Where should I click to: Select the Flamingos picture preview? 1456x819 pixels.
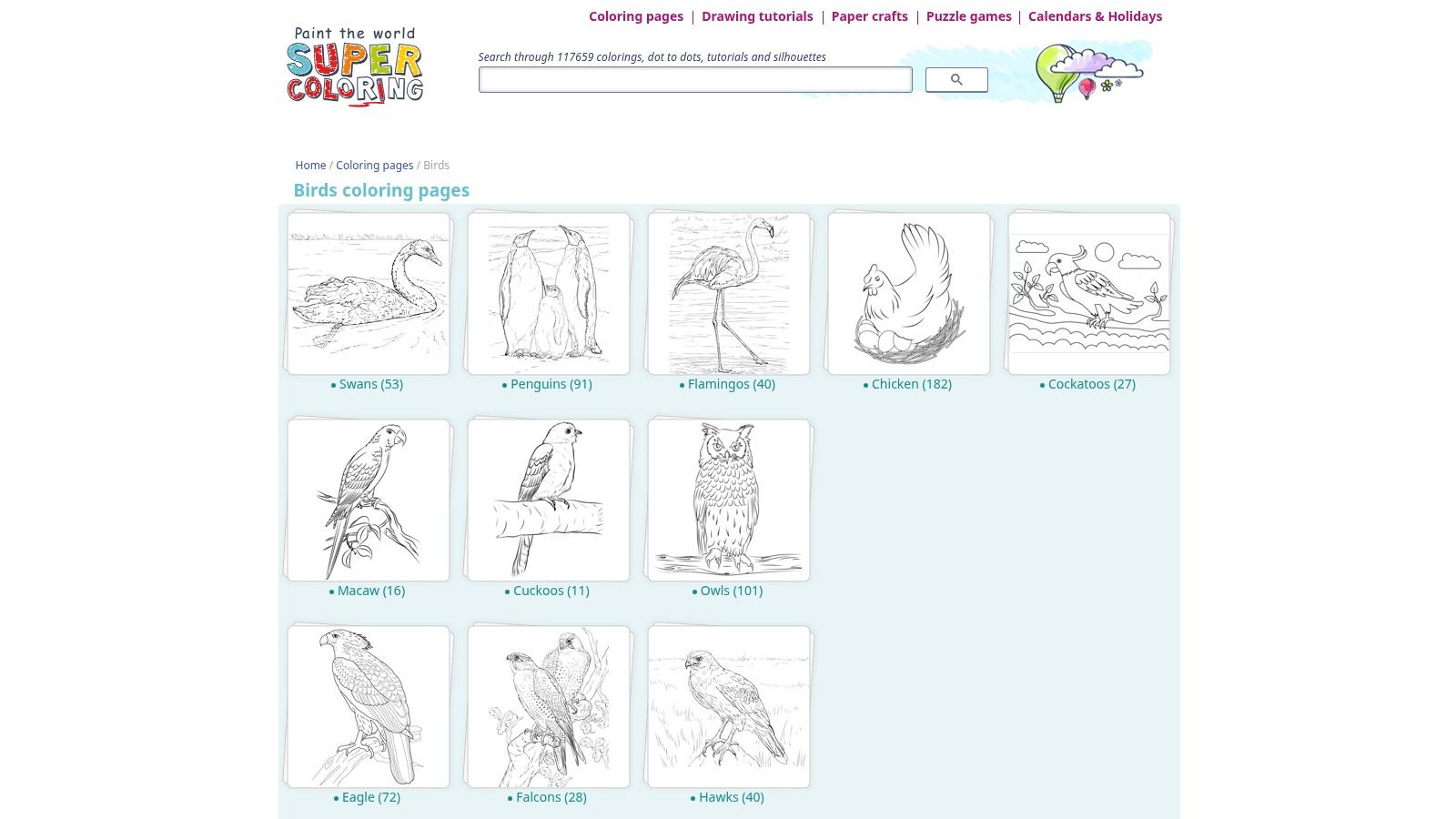click(x=727, y=292)
